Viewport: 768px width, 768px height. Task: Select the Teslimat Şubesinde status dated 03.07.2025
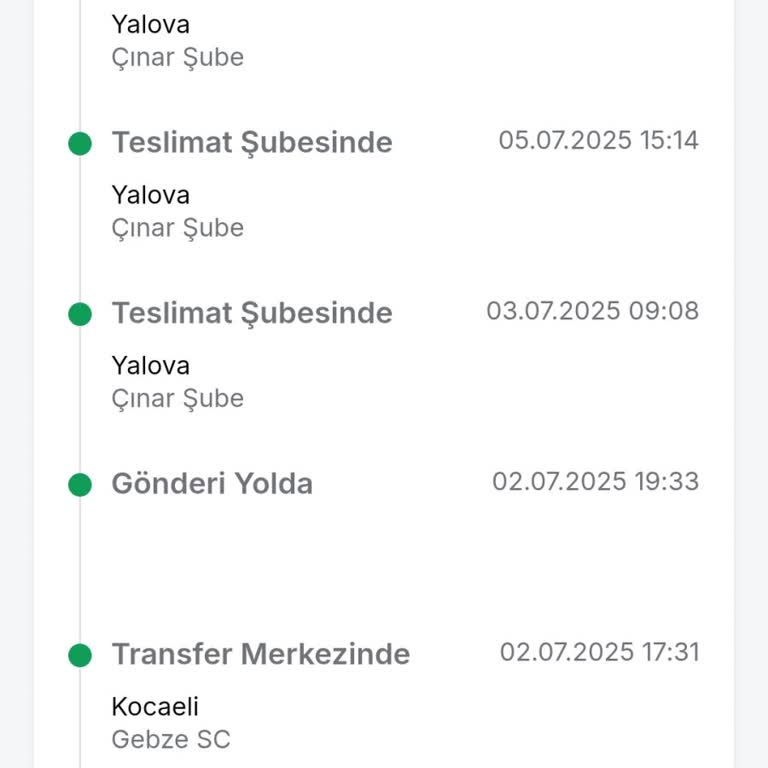(x=251, y=314)
